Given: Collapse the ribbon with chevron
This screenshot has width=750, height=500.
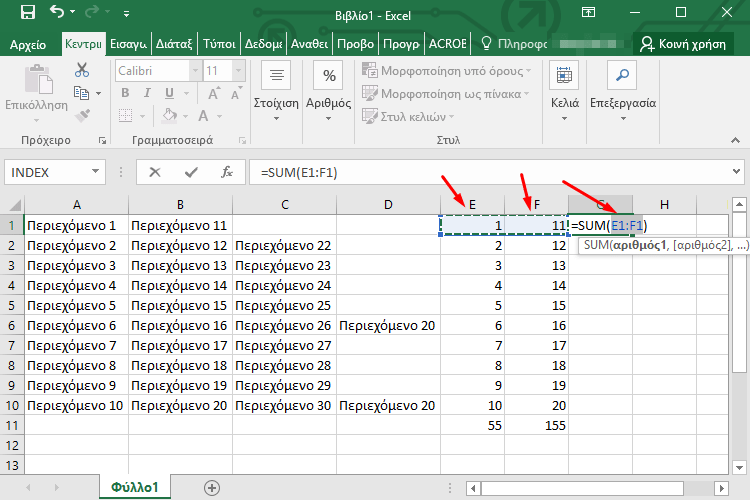Looking at the screenshot, I should [x=735, y=140].
